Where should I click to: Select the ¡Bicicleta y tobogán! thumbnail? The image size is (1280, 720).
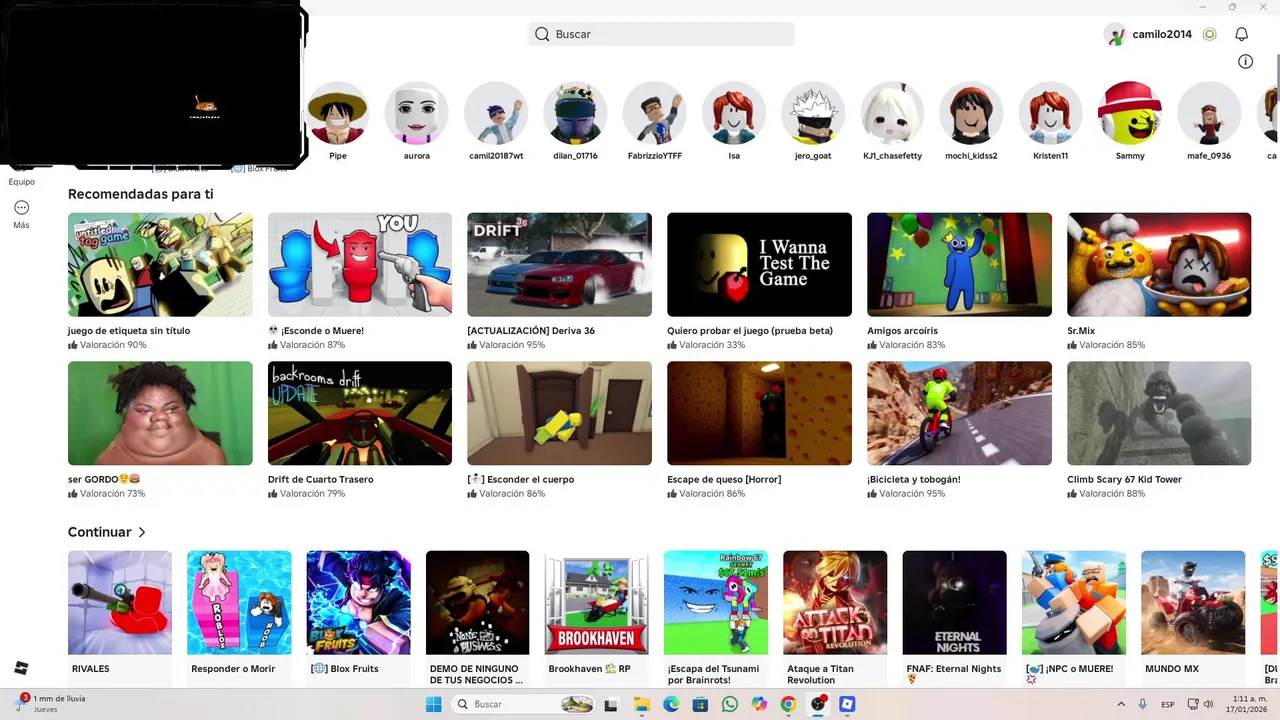(960, 413)
